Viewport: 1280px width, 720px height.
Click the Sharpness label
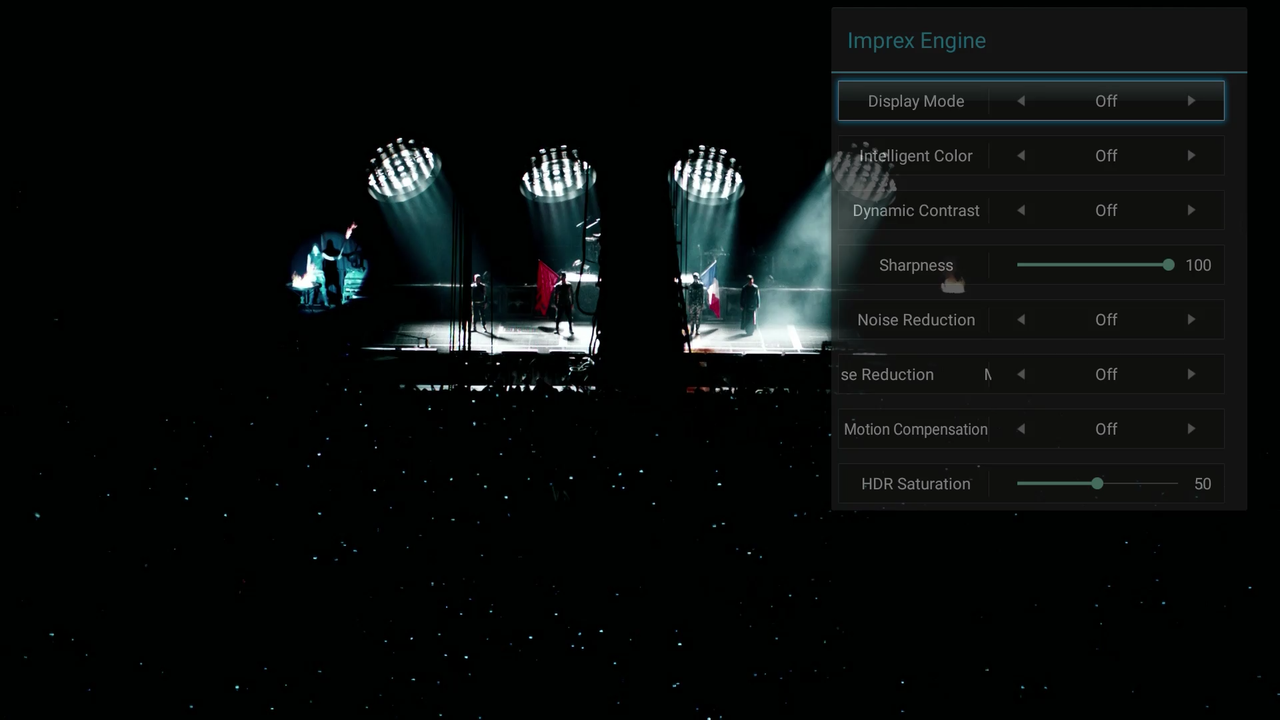click(916, 265)
